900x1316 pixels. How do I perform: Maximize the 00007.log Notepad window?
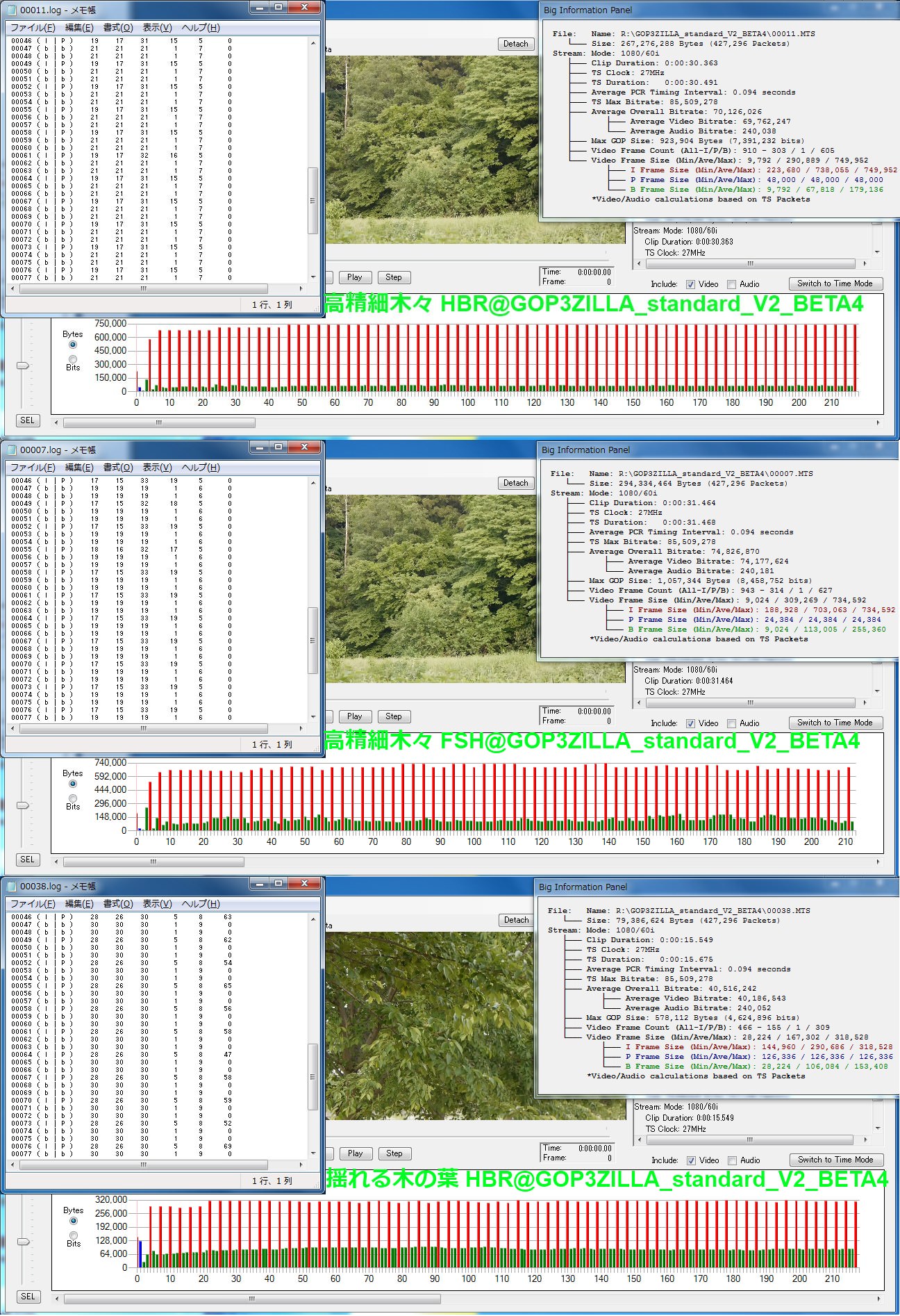(x=278, y=447)
